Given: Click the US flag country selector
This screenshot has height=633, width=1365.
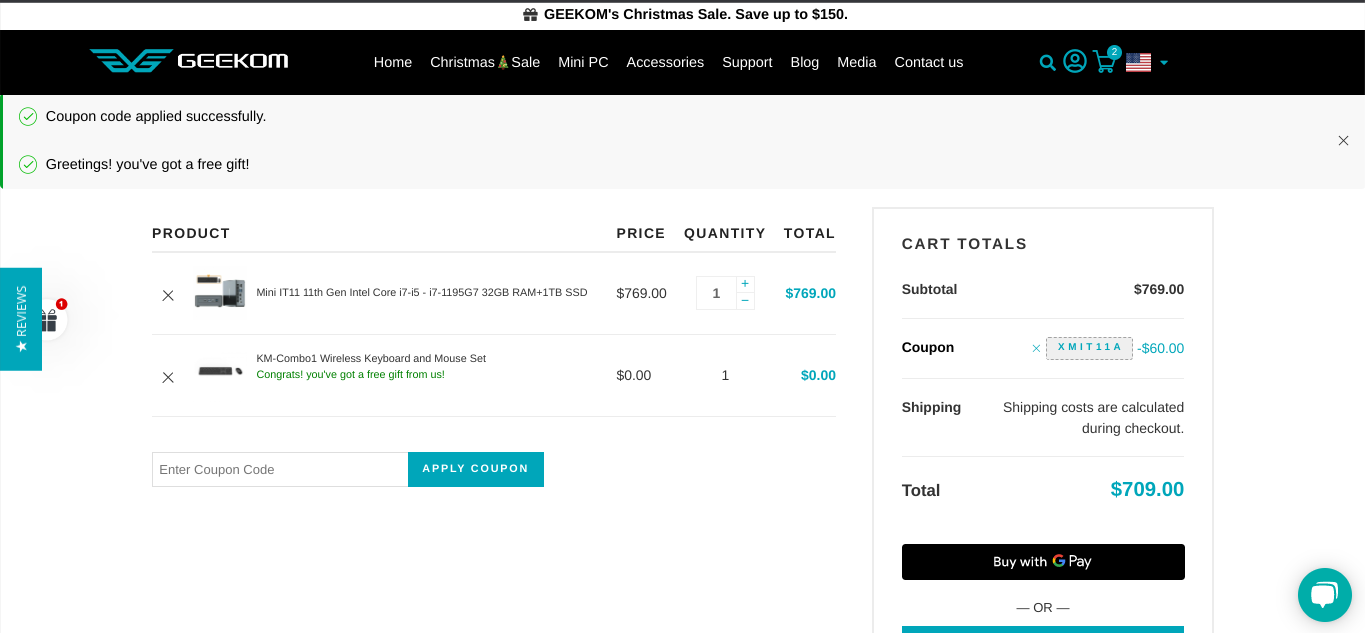Looking at the screenshot, I should tap(1138, 62).
